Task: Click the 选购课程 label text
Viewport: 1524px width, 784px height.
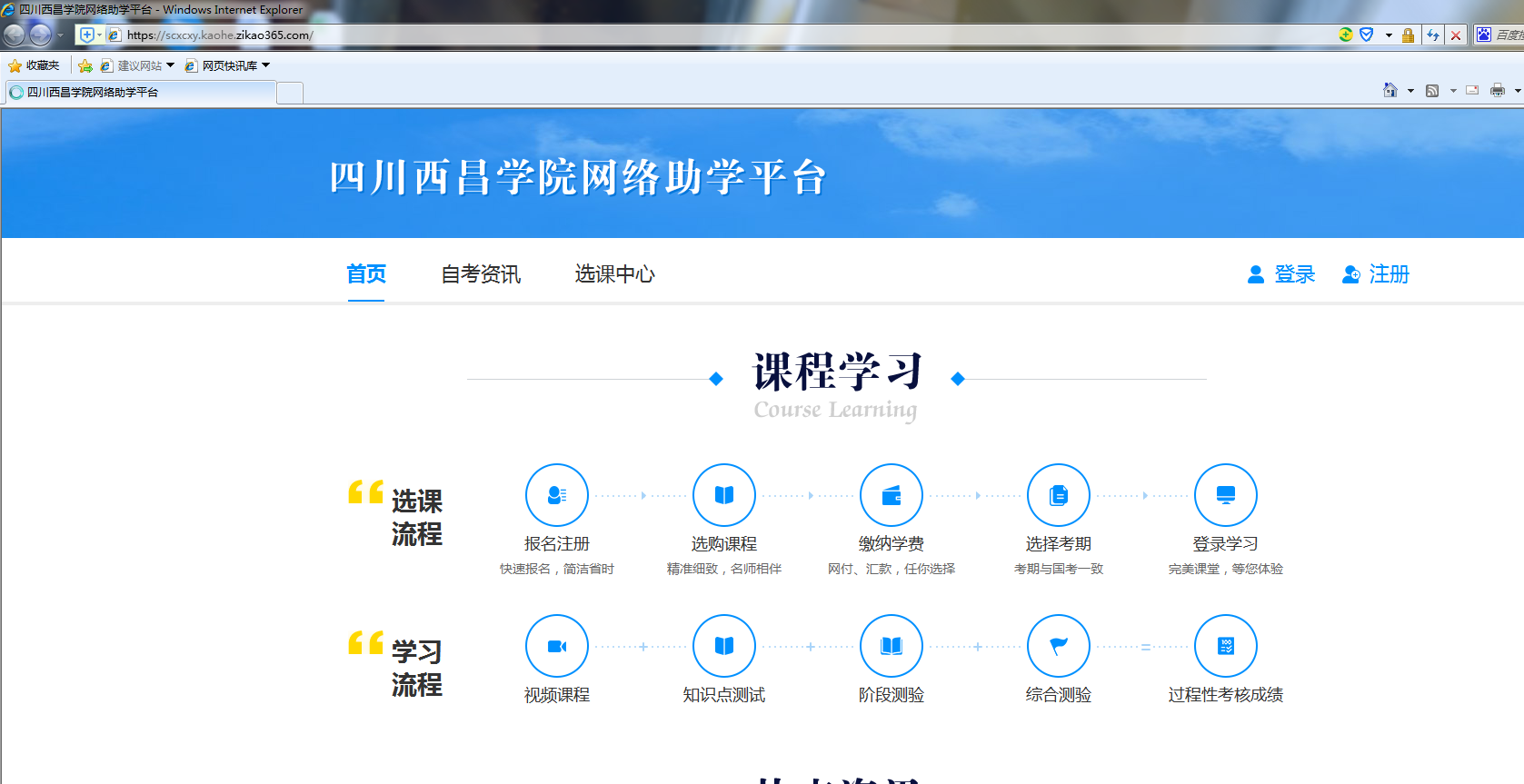Action: (x=724, y=544)
